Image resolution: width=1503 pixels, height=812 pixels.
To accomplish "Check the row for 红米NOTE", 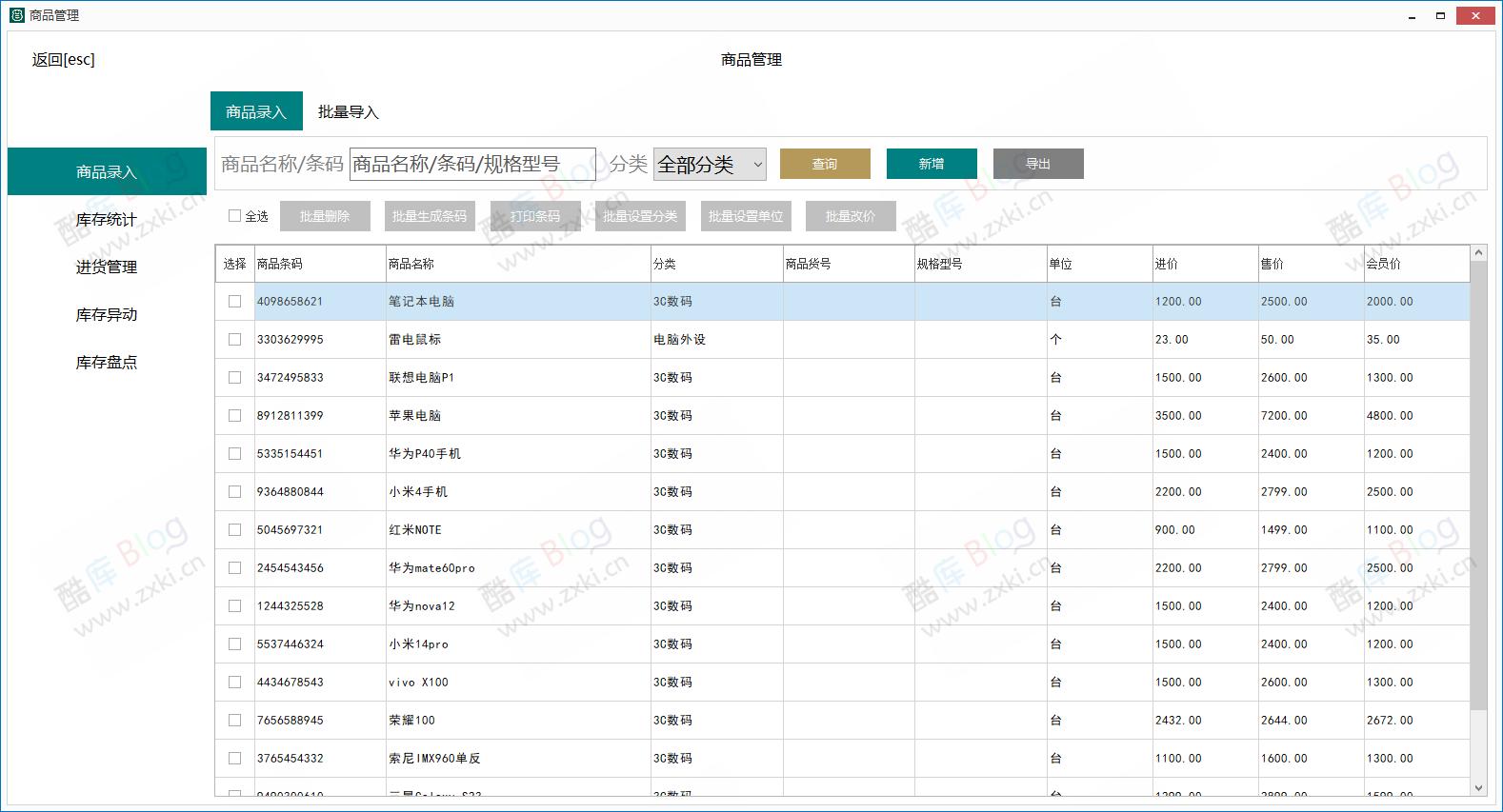I will pos(234,530).
